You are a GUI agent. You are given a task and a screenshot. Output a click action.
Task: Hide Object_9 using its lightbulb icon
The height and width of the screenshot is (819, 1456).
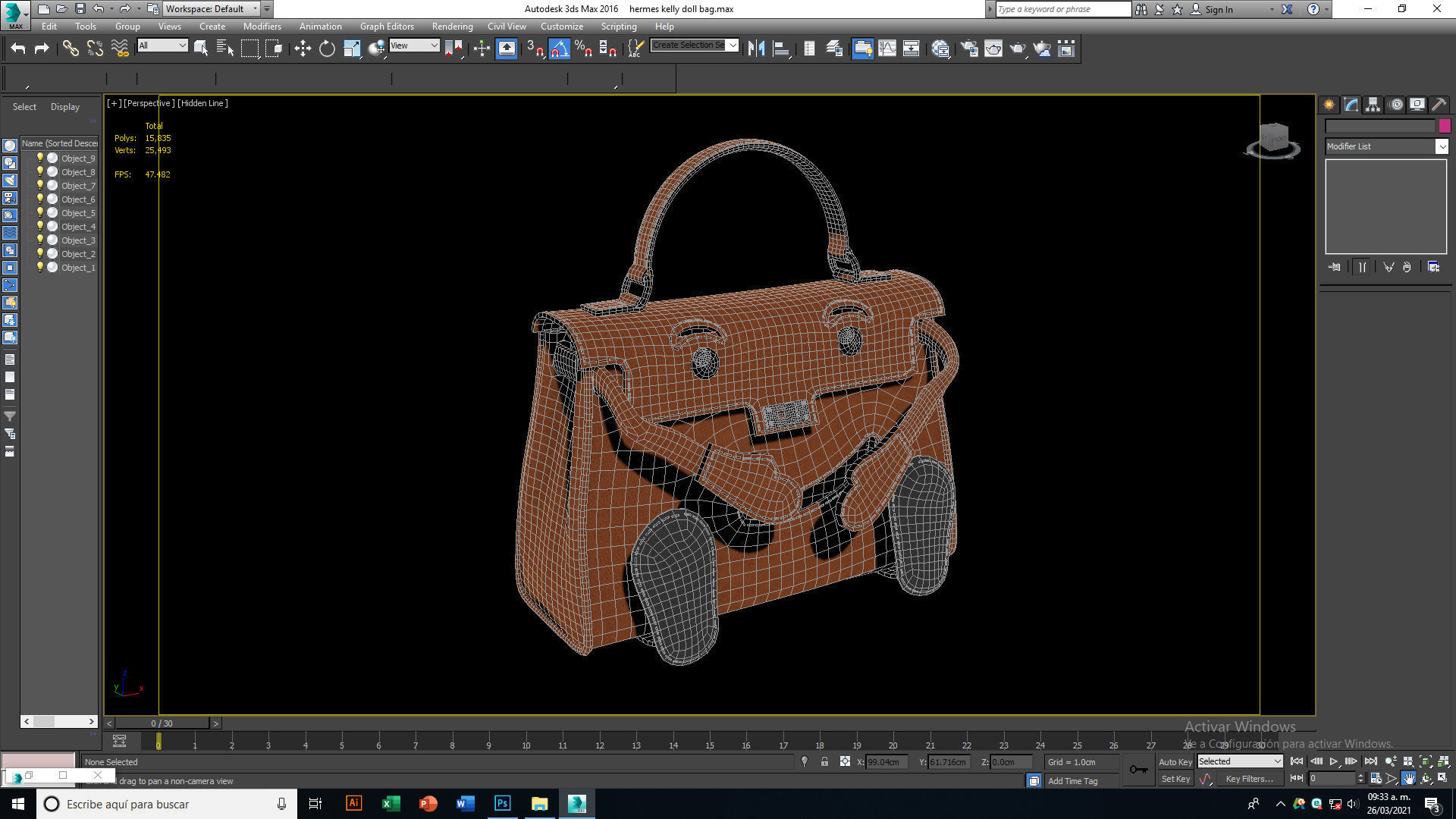(x=40, y=158)
